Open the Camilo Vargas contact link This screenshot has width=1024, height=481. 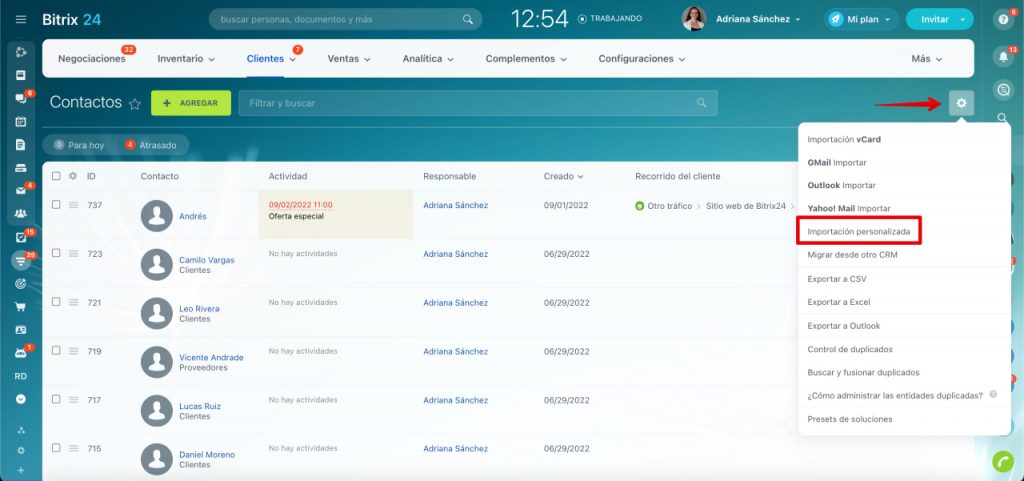[x=207, y=260]
